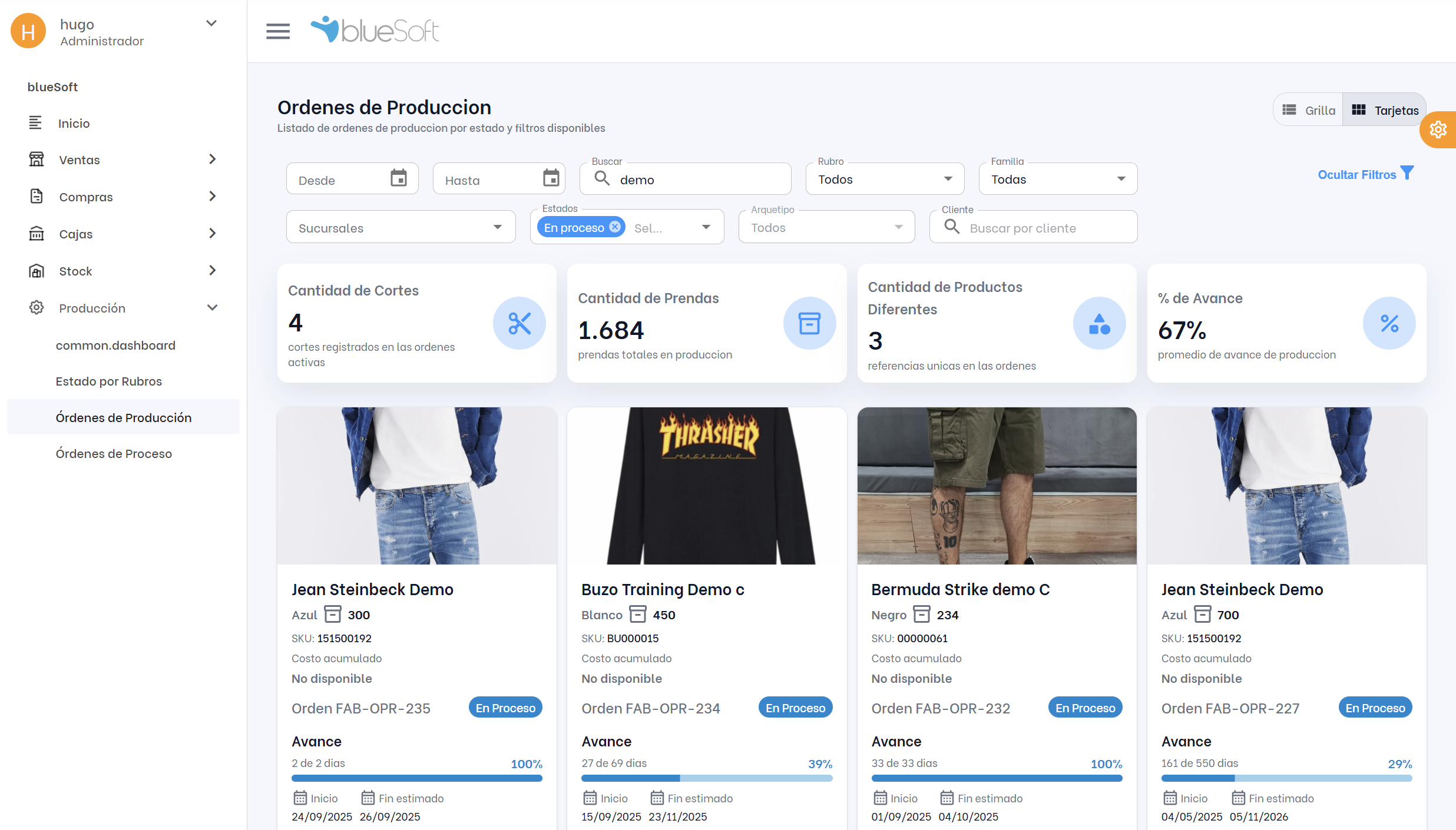
Task: Open Órdenes de Proceso in the sidebar
Action: (114, 453)
